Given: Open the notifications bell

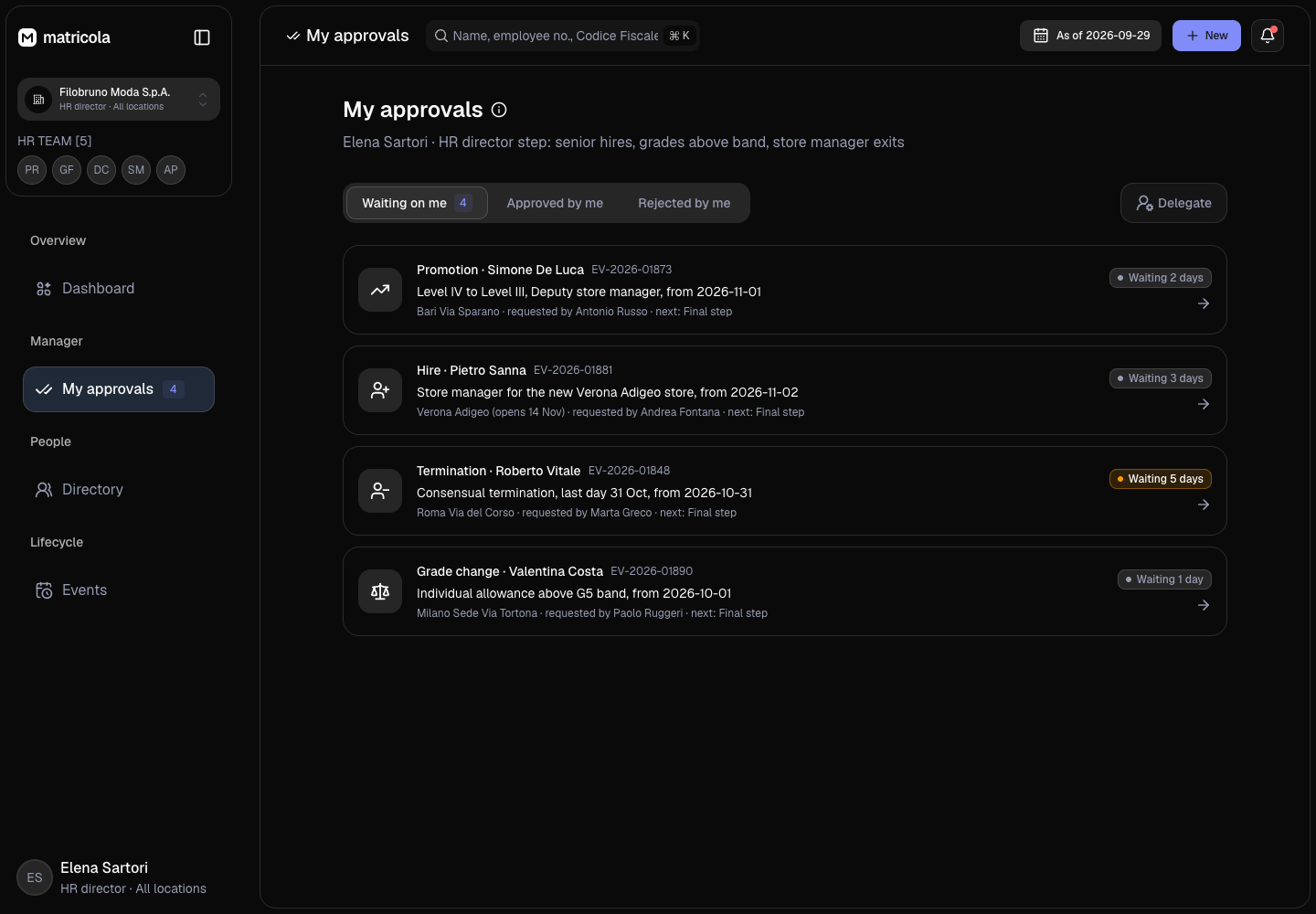Looking at the screenshot, I should (x=1268, y=36).
